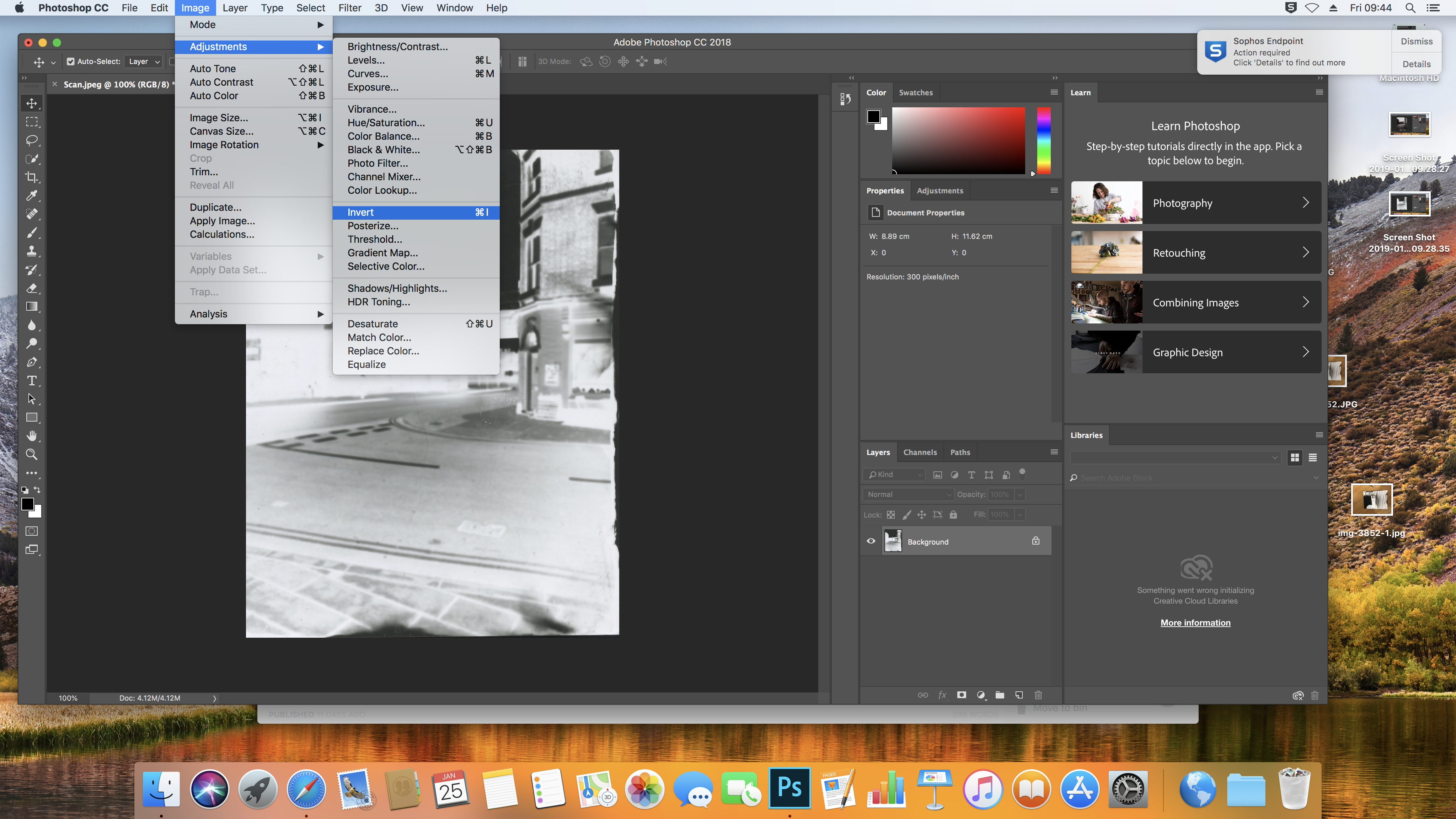Choose Invert from Adjustments submenu
This screenshot has width=1456, height=819.
pos(360,212)
